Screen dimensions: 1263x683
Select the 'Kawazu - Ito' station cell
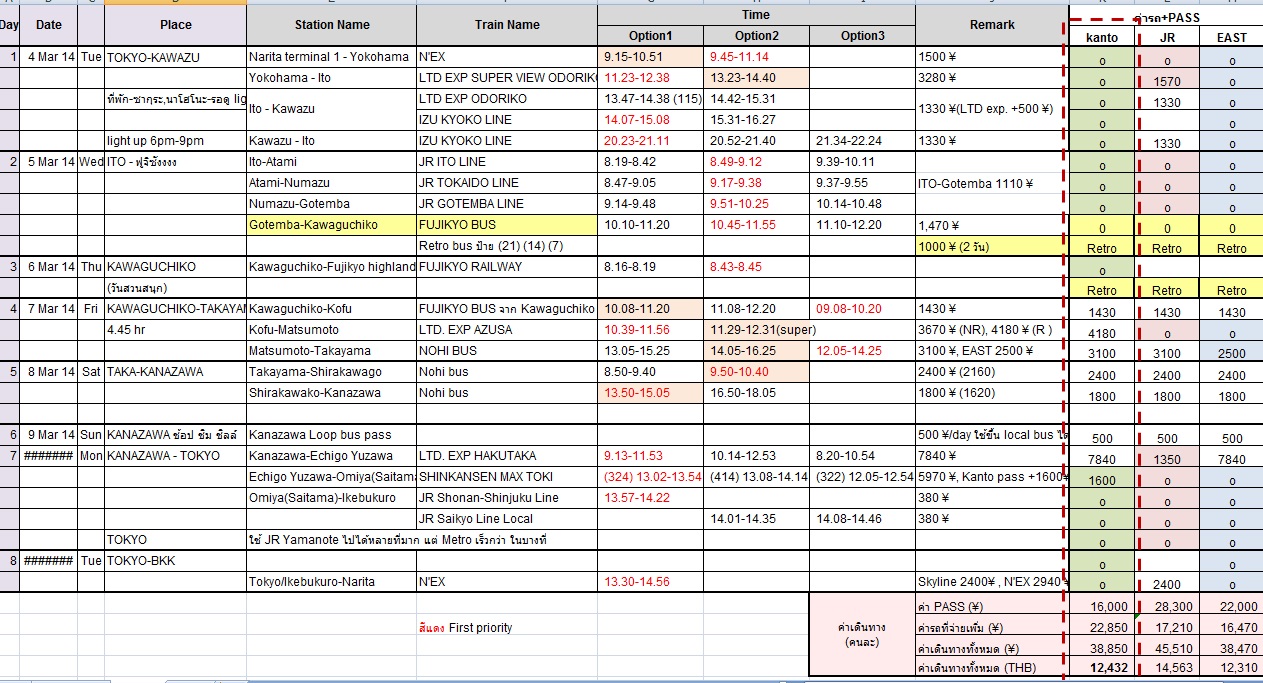332,141
